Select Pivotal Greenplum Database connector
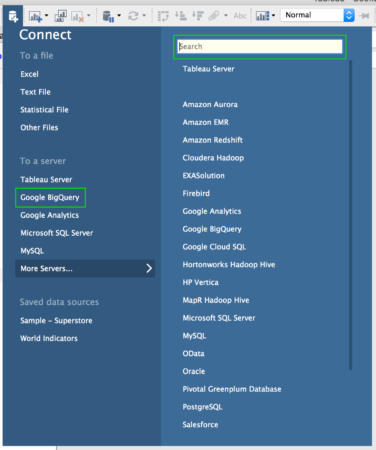The image size is (376, 450). [x=232, y=389]
